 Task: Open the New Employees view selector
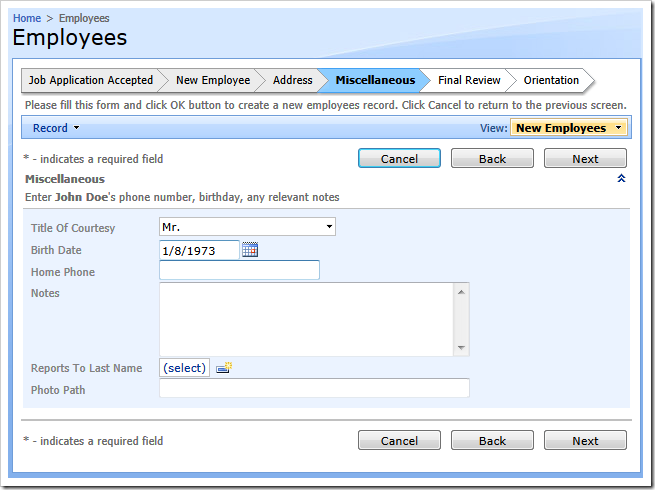pyautogui.click(x=568, y=128)
